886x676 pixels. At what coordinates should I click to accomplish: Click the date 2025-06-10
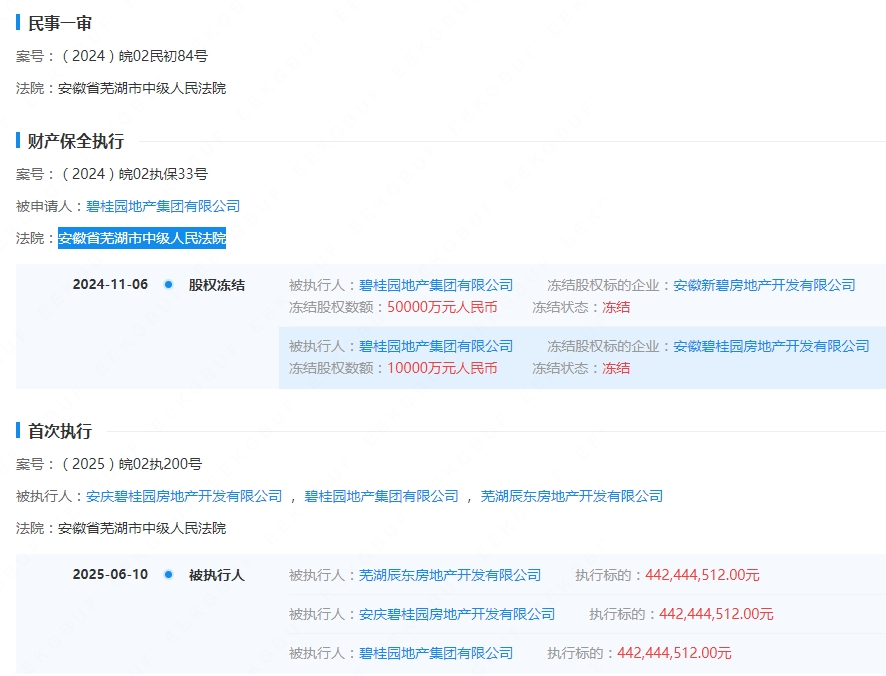110,574
